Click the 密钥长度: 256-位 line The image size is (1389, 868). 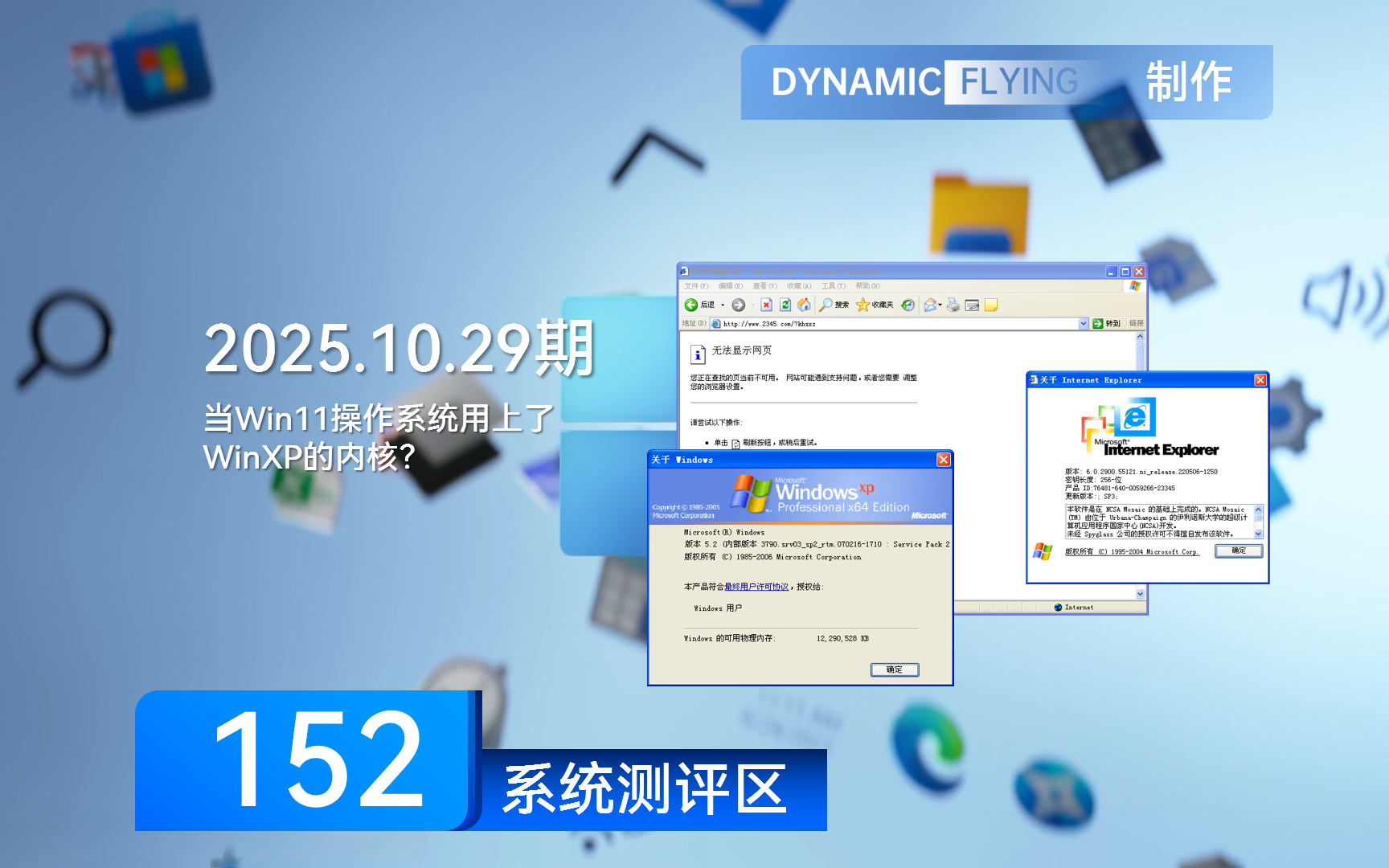point(1093,480)
